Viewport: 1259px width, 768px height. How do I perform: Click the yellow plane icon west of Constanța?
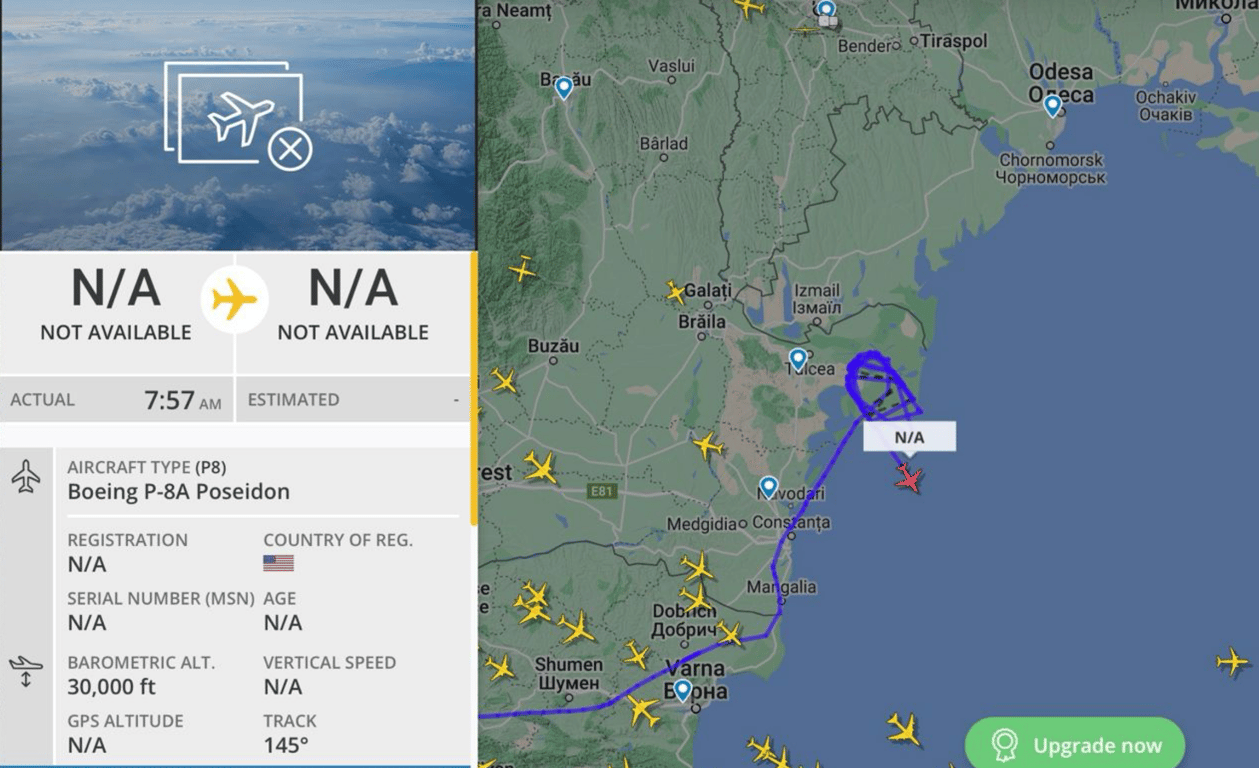tap(708, 445)
